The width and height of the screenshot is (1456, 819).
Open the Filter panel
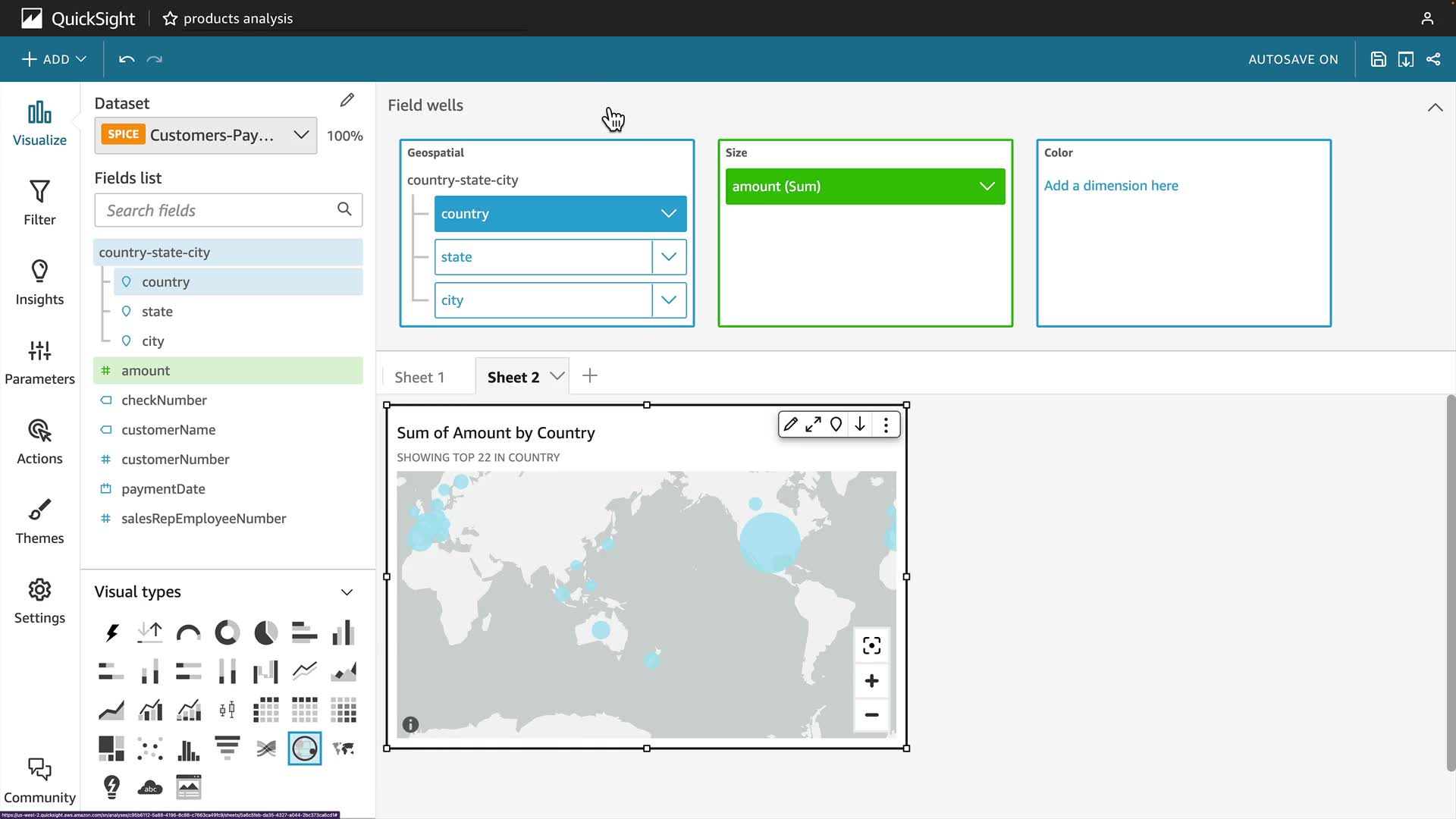click(x=39, y=202)
